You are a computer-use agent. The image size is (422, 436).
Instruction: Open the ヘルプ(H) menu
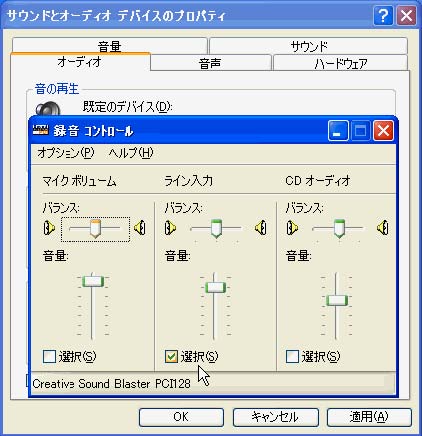(x=131, y=153)
